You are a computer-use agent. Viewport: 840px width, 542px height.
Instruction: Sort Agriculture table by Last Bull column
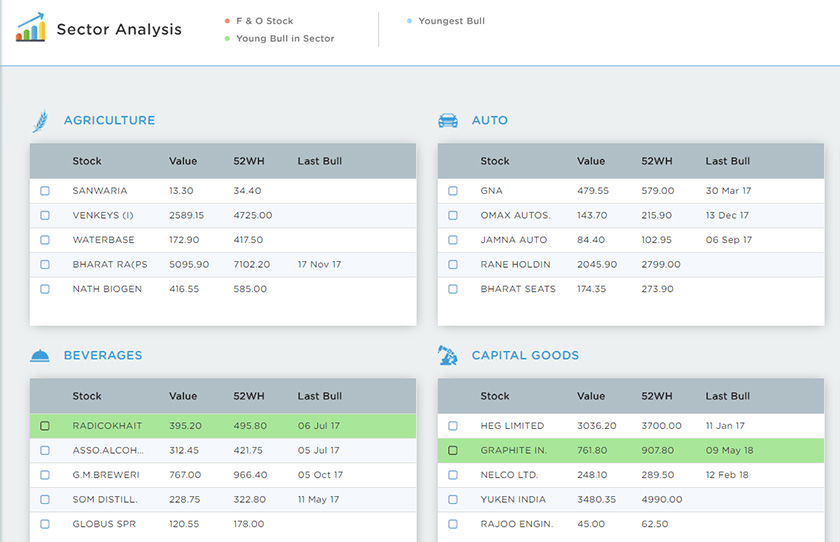tap(320, 161)
